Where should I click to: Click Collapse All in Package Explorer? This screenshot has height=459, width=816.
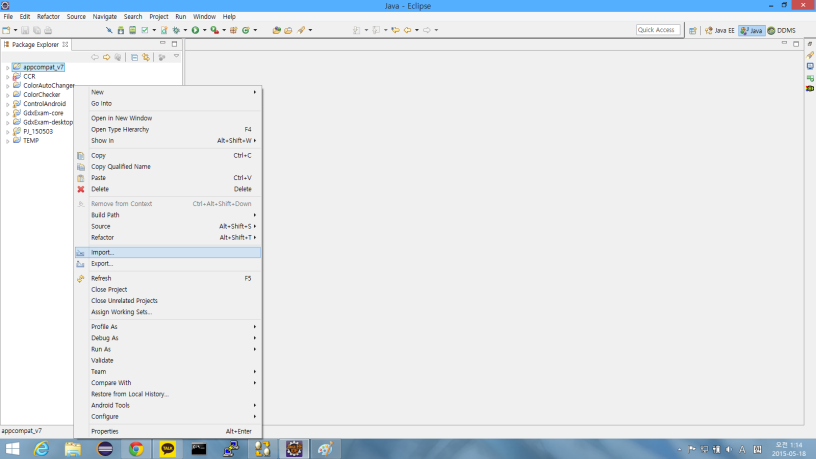point(135,57)
